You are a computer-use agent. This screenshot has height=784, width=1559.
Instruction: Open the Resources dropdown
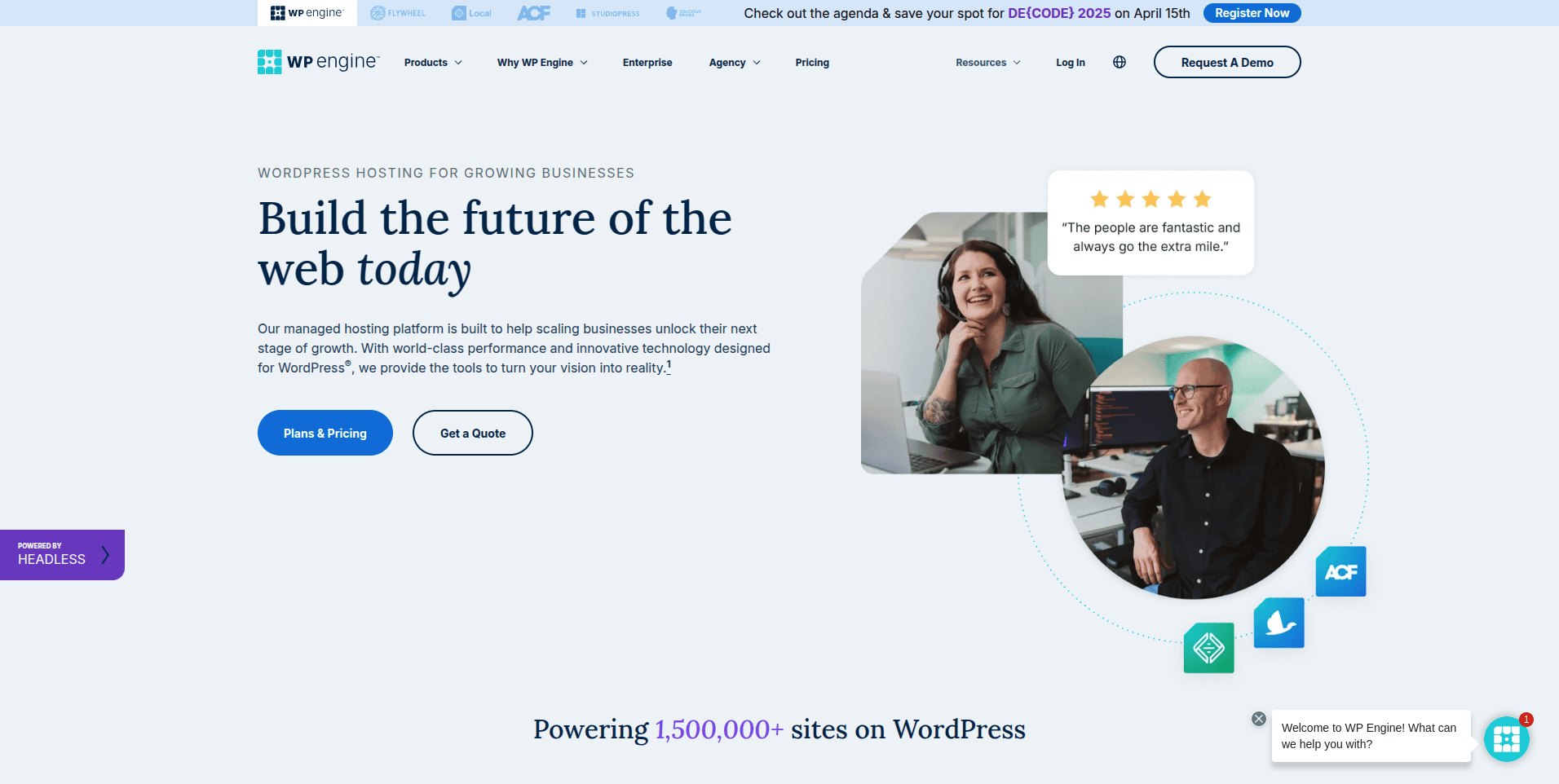pos(987,63)
